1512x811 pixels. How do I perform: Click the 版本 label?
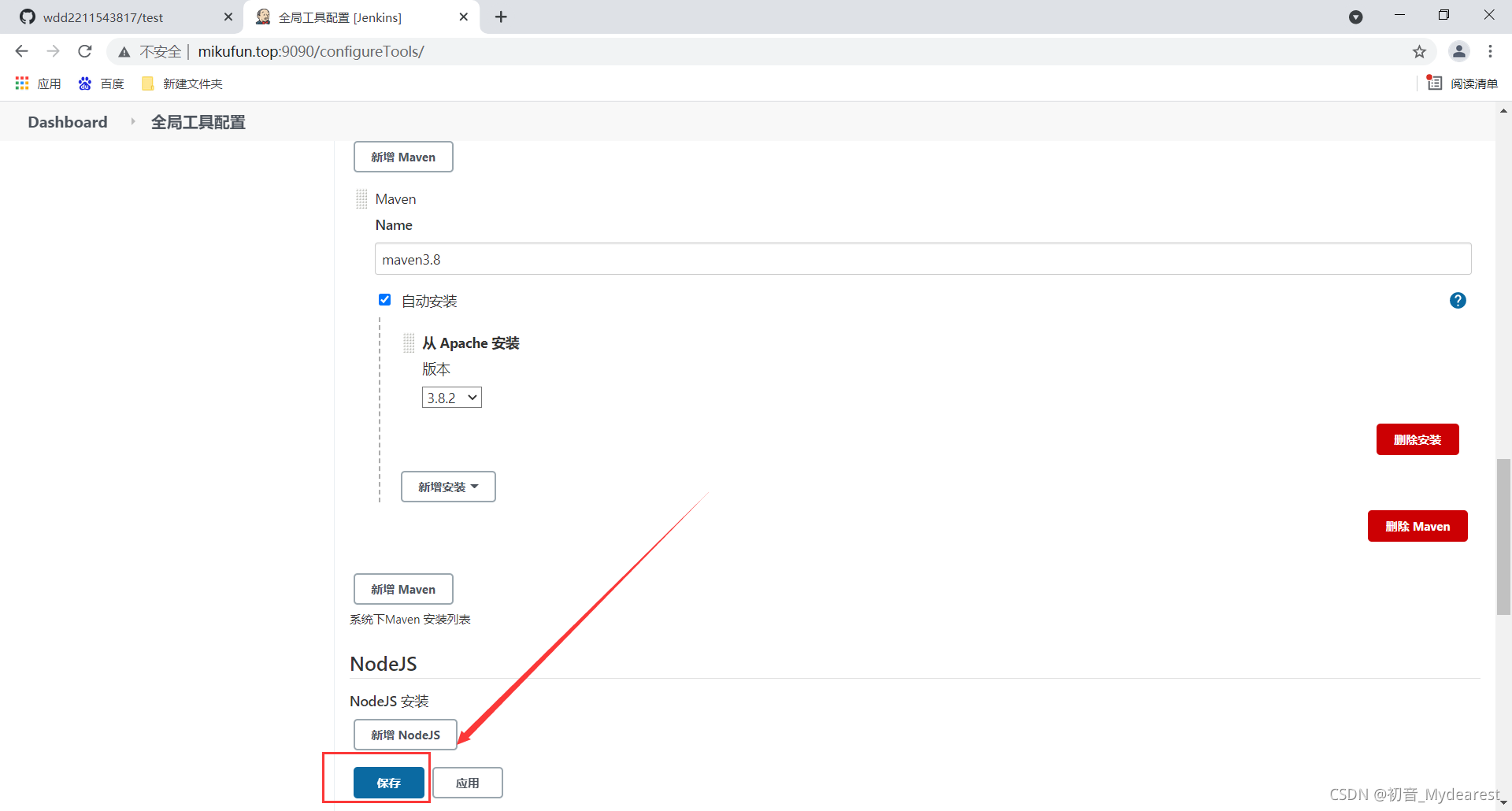point(436,369)
